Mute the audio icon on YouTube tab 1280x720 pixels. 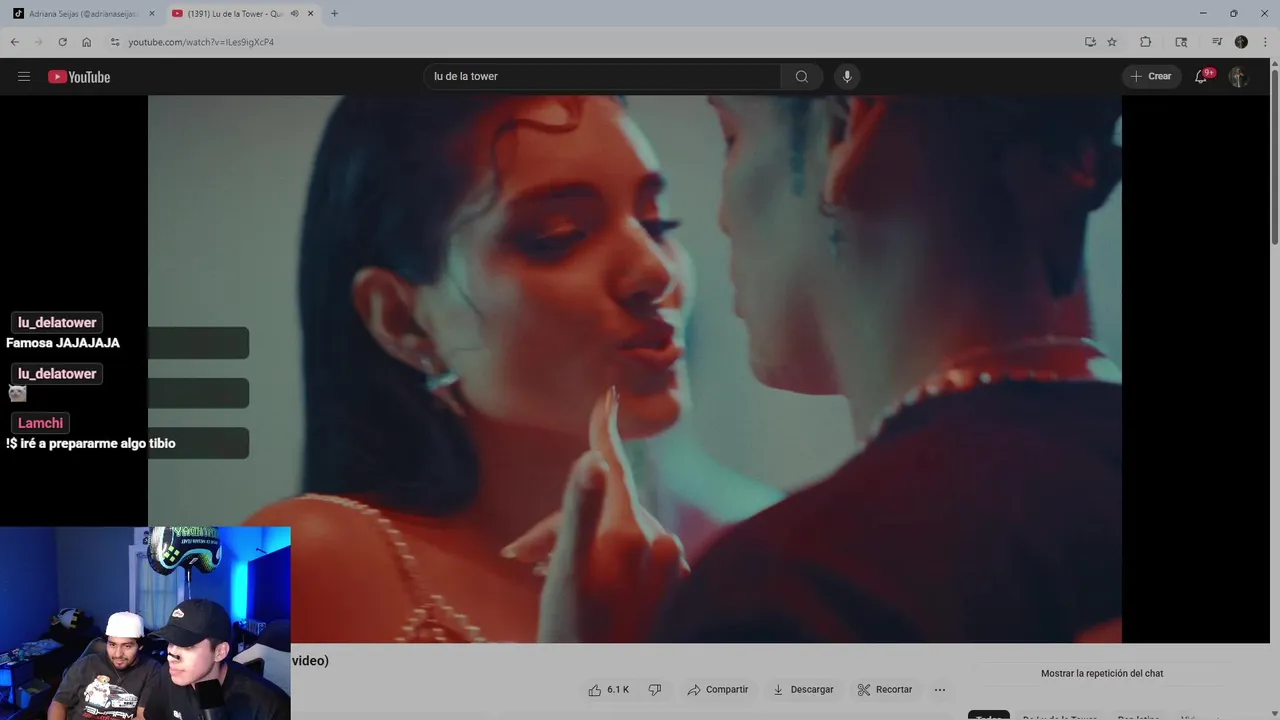(x=294, y=14)
